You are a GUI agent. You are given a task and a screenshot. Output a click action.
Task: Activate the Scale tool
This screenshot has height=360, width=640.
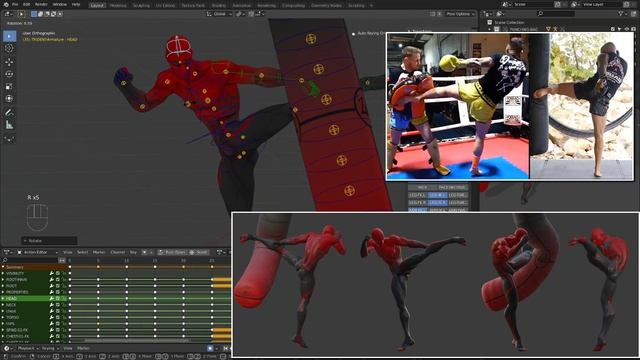(9, 87)
